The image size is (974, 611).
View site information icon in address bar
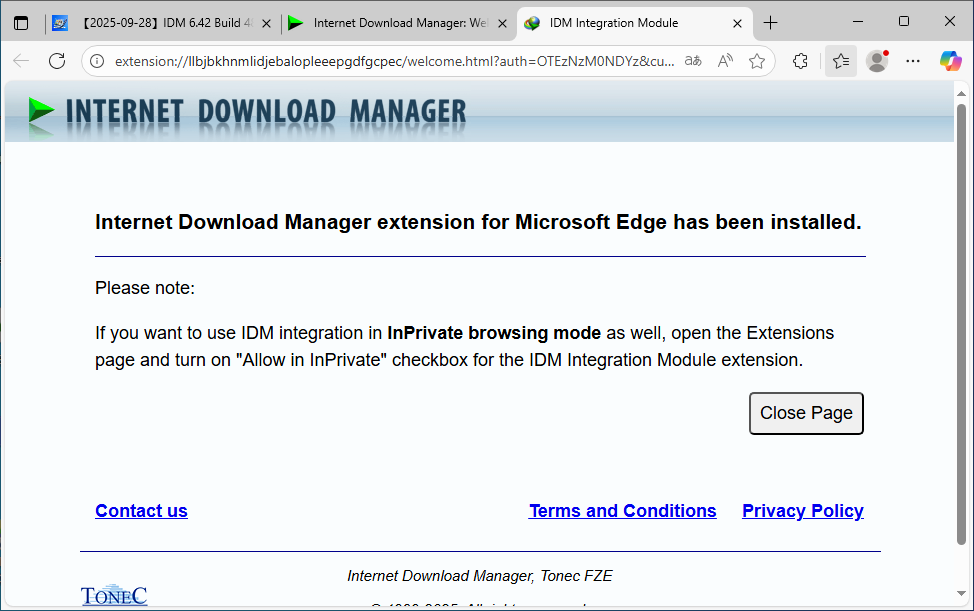point(97,61)
